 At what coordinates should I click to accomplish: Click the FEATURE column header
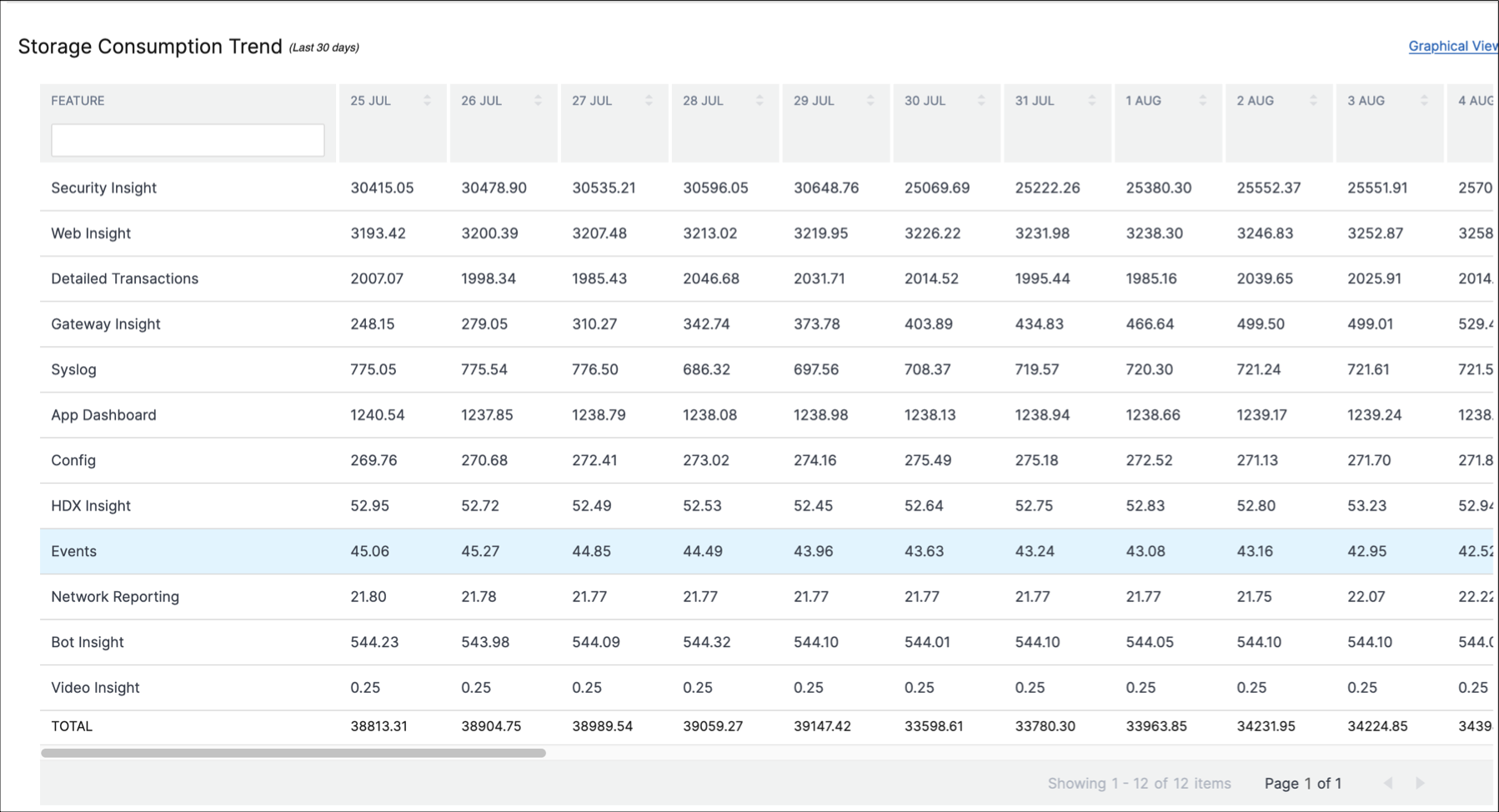click(78, 101)
